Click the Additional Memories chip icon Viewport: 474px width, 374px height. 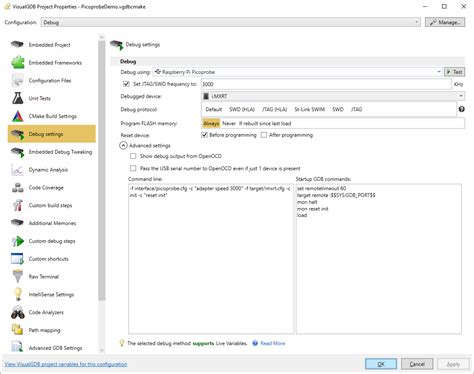point(17,223)
